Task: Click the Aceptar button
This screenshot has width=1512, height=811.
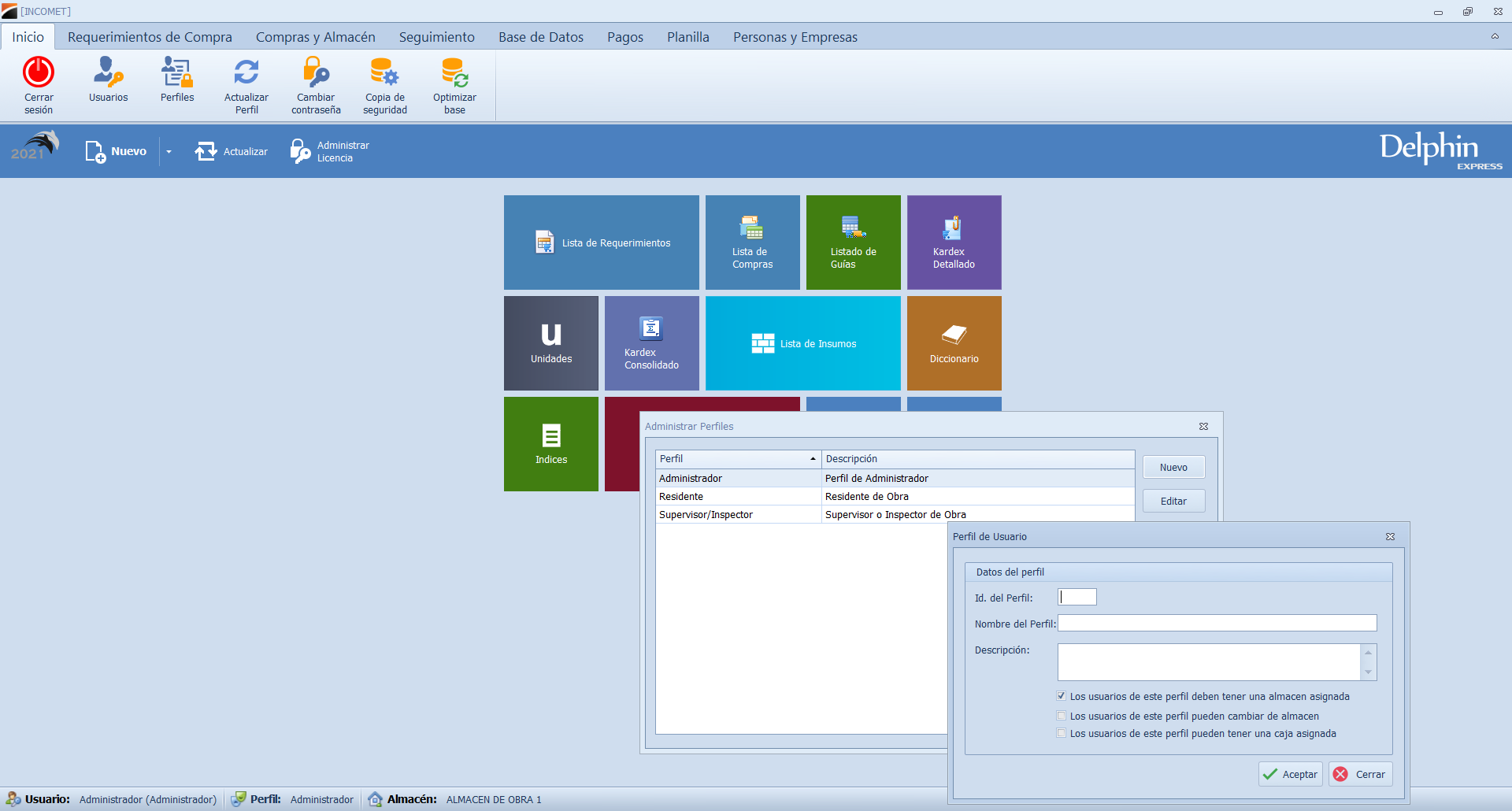Action: coord(1290,774)
